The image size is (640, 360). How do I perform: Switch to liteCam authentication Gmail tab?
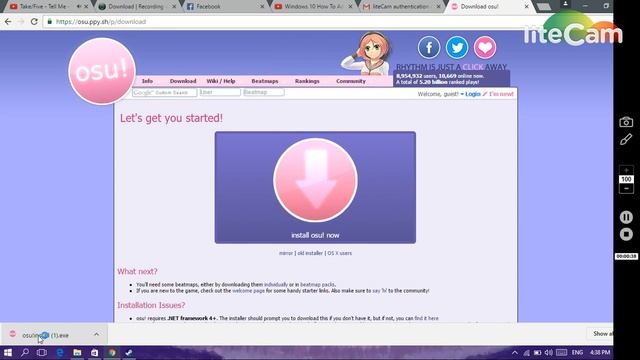401,7
